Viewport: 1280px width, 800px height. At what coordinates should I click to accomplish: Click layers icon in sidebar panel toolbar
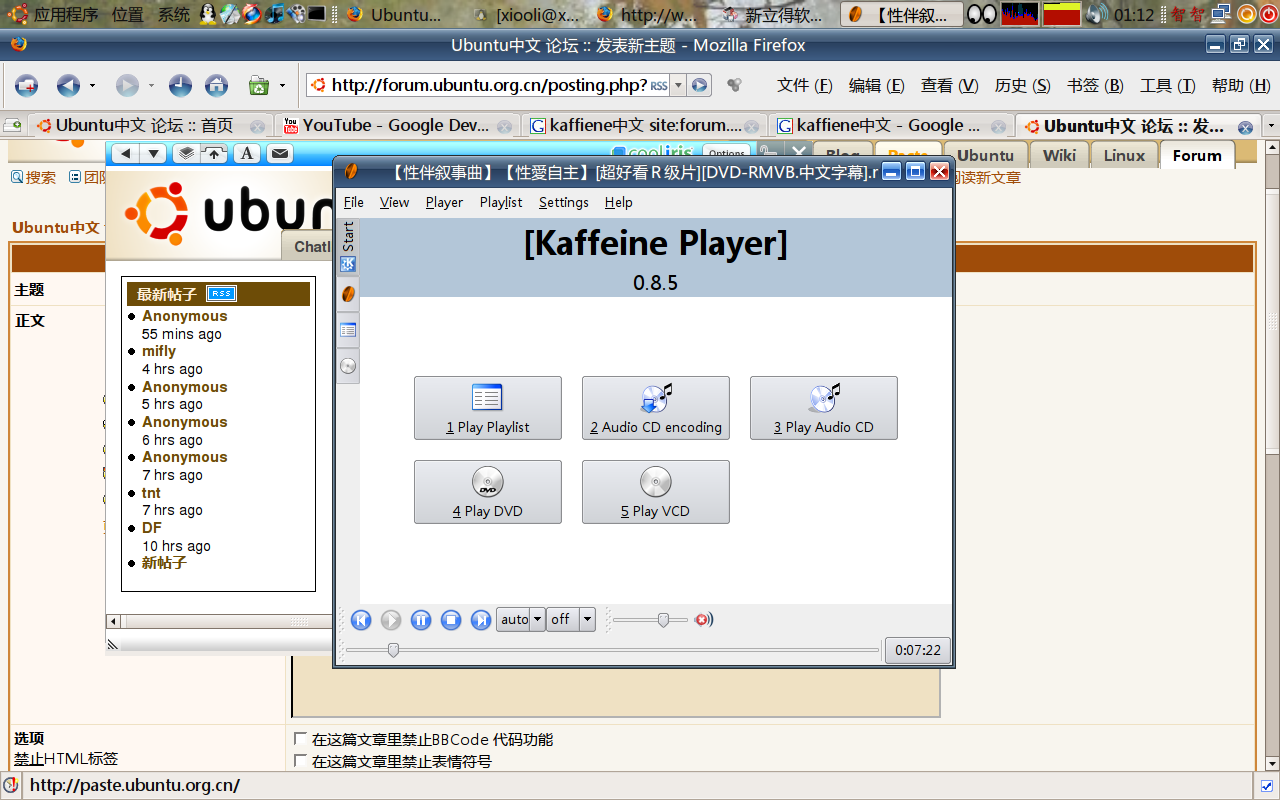pyautogui.click(x=186, y=153)
